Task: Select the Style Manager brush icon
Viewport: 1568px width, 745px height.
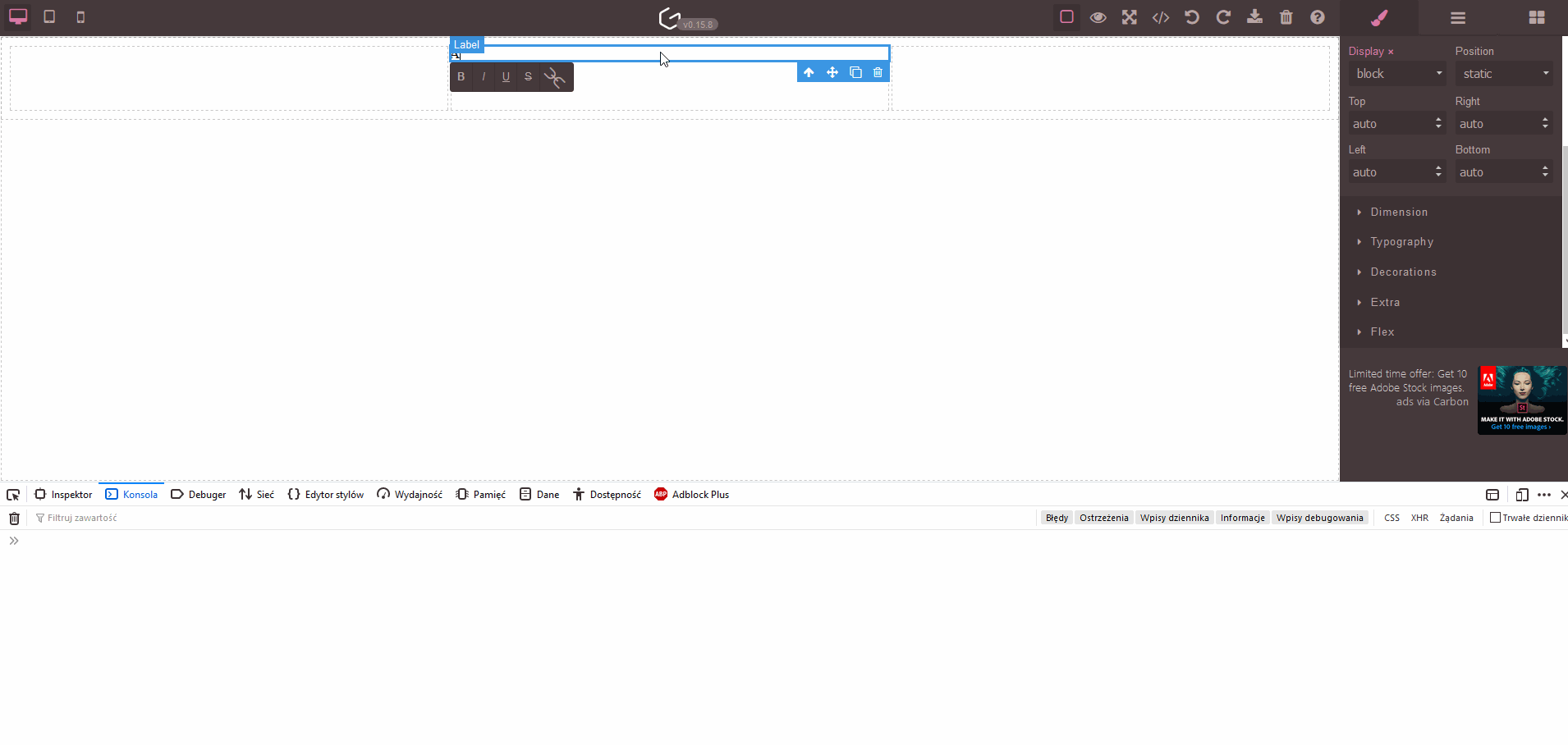Action: pyautogui.click(x=1380, y=17)
